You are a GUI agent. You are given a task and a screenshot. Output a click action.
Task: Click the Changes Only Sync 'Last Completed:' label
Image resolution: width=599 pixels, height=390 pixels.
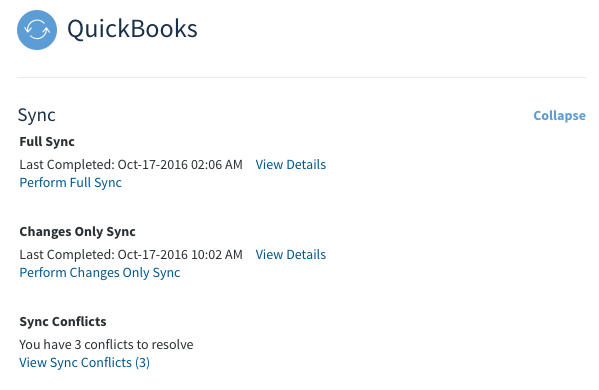click(67, 255)
